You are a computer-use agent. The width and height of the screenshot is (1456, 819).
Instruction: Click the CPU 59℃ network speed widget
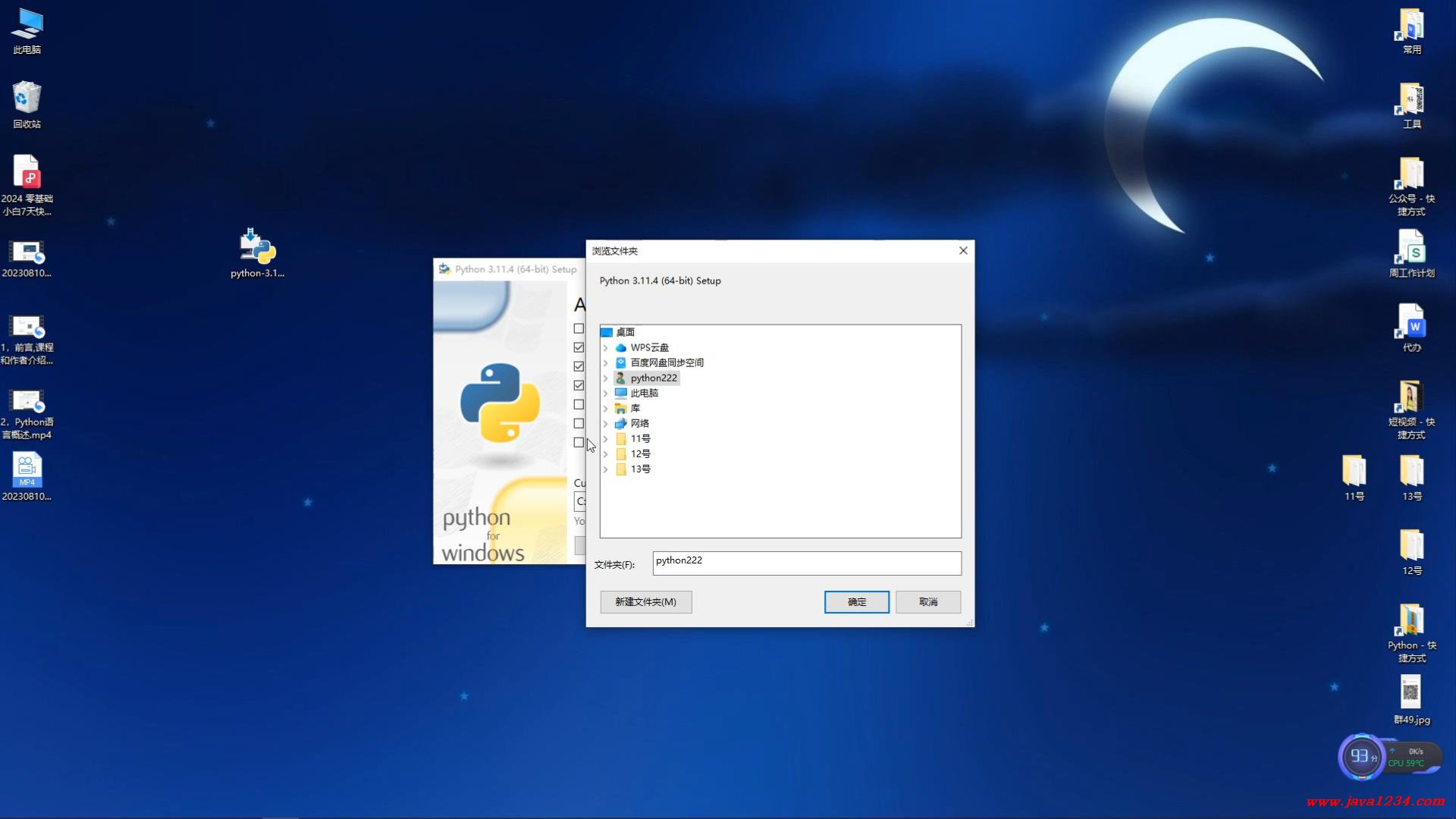[x=1414, y=757]
